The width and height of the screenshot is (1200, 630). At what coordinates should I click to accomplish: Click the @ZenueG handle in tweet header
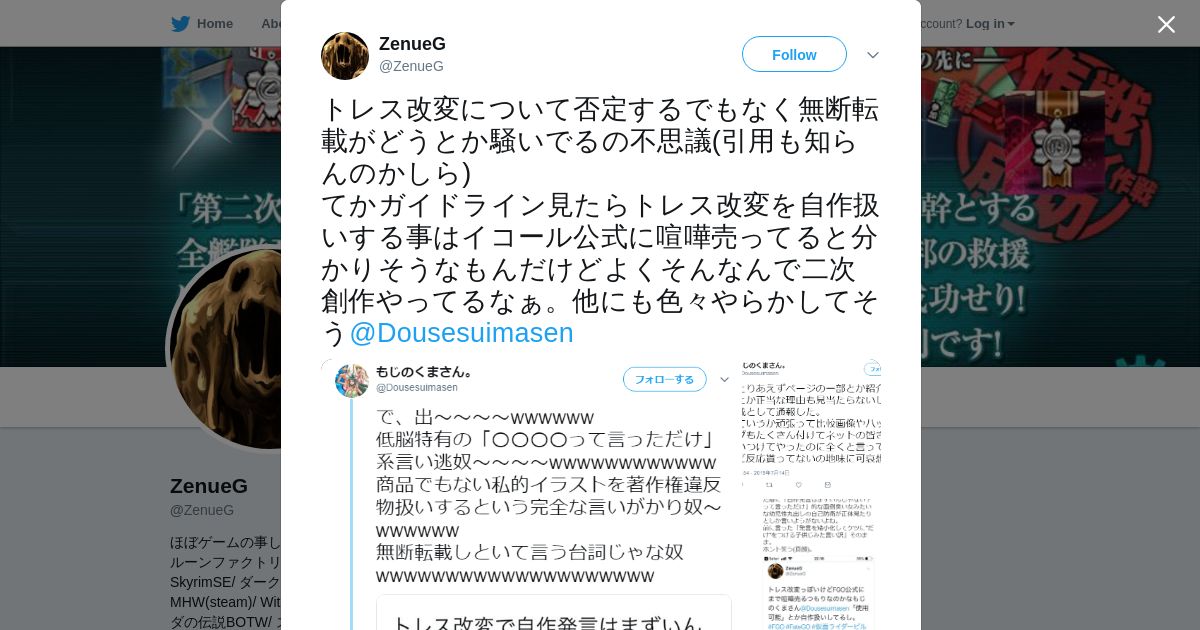[411, 66]
